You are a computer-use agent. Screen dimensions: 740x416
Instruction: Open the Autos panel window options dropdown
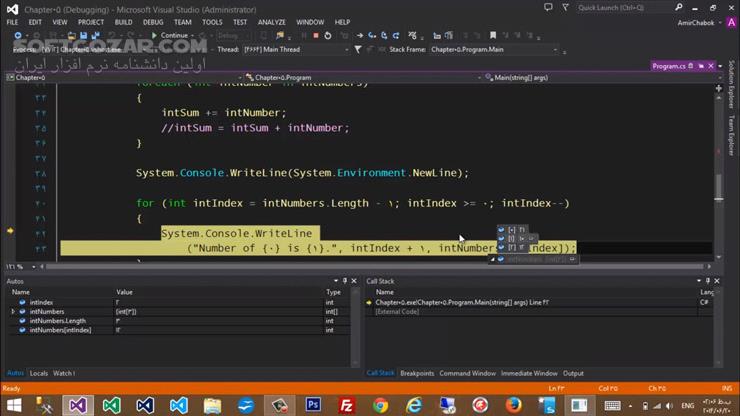(x=336, y=281)
